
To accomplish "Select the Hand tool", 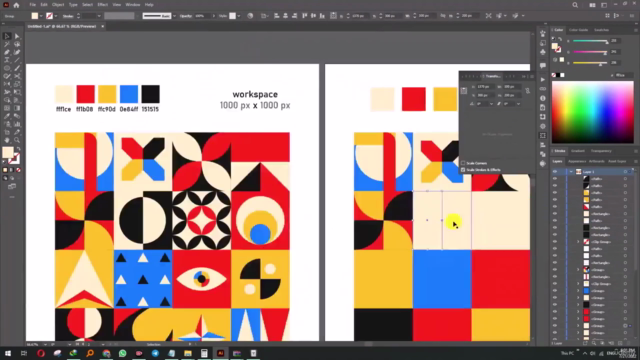I will click(7, 140).
